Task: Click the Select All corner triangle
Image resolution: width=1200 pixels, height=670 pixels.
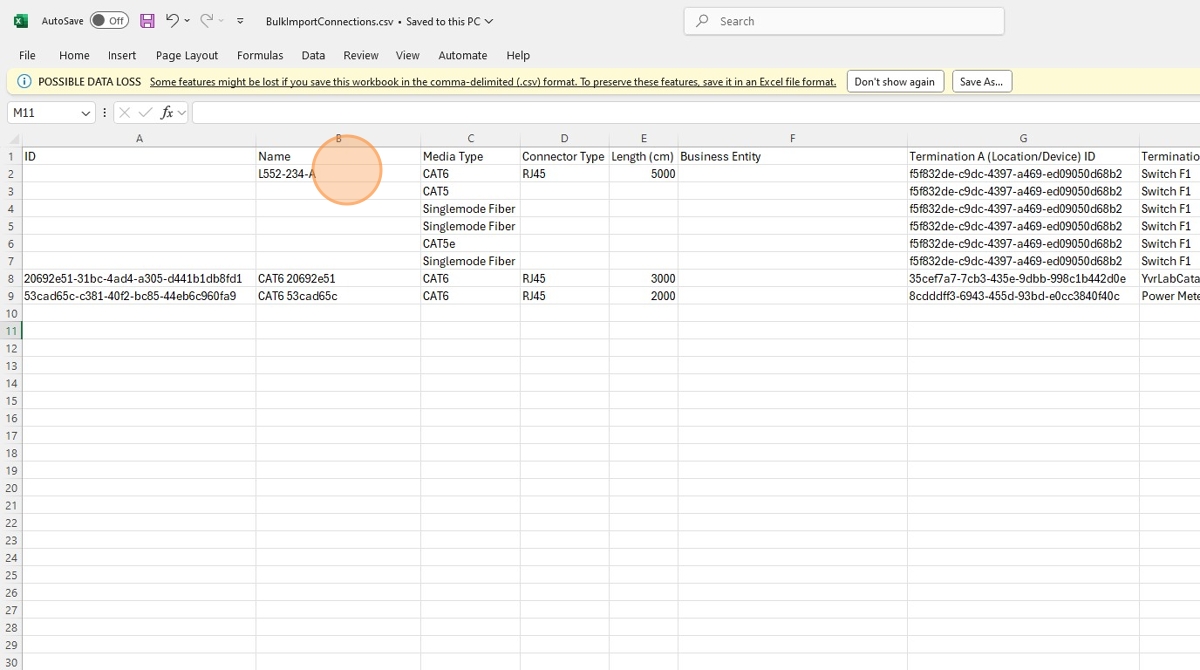Action: point(13,139)
